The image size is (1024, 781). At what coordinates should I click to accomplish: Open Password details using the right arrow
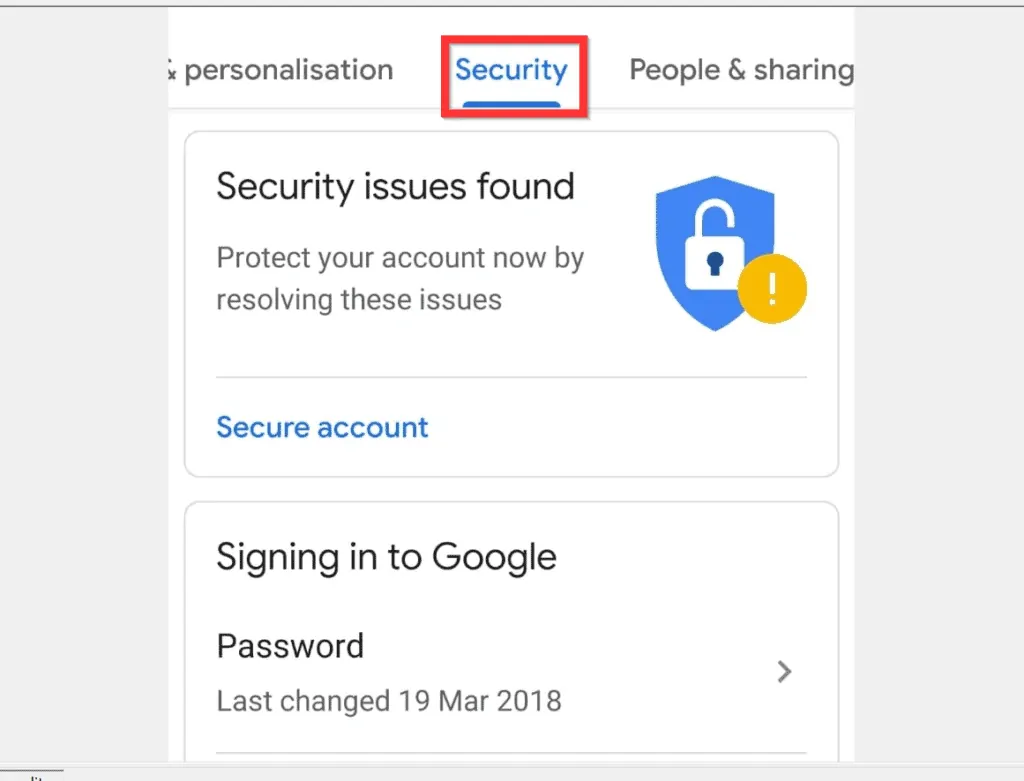click(x=785, y=671)
